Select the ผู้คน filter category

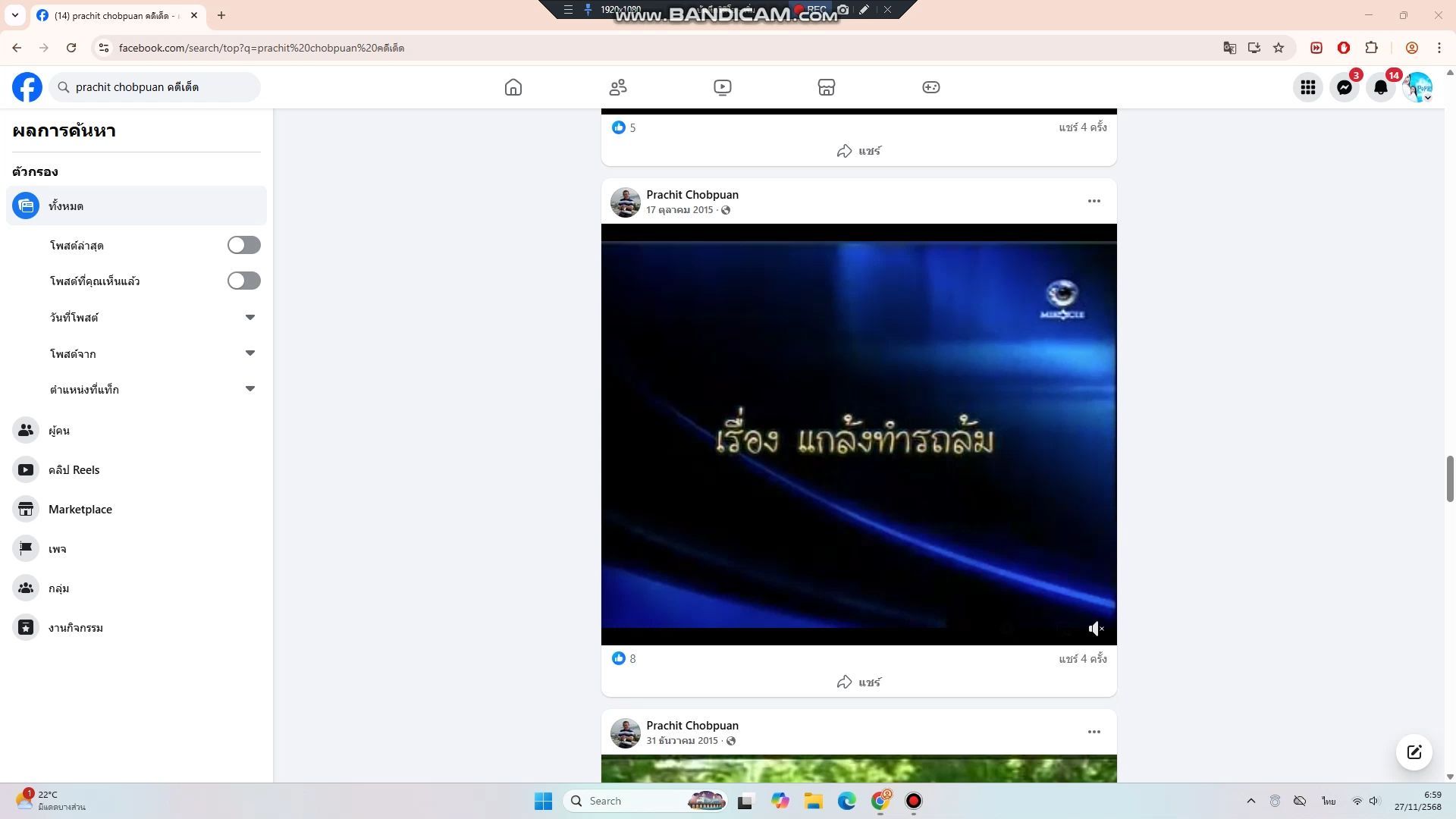[x=58, y=431]
